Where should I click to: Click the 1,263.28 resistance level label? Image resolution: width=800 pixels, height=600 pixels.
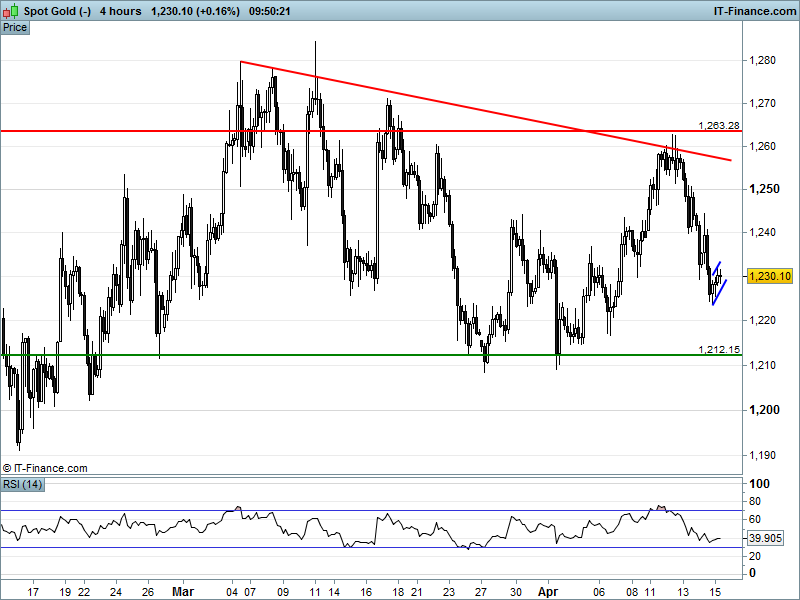tap(717, 125)
